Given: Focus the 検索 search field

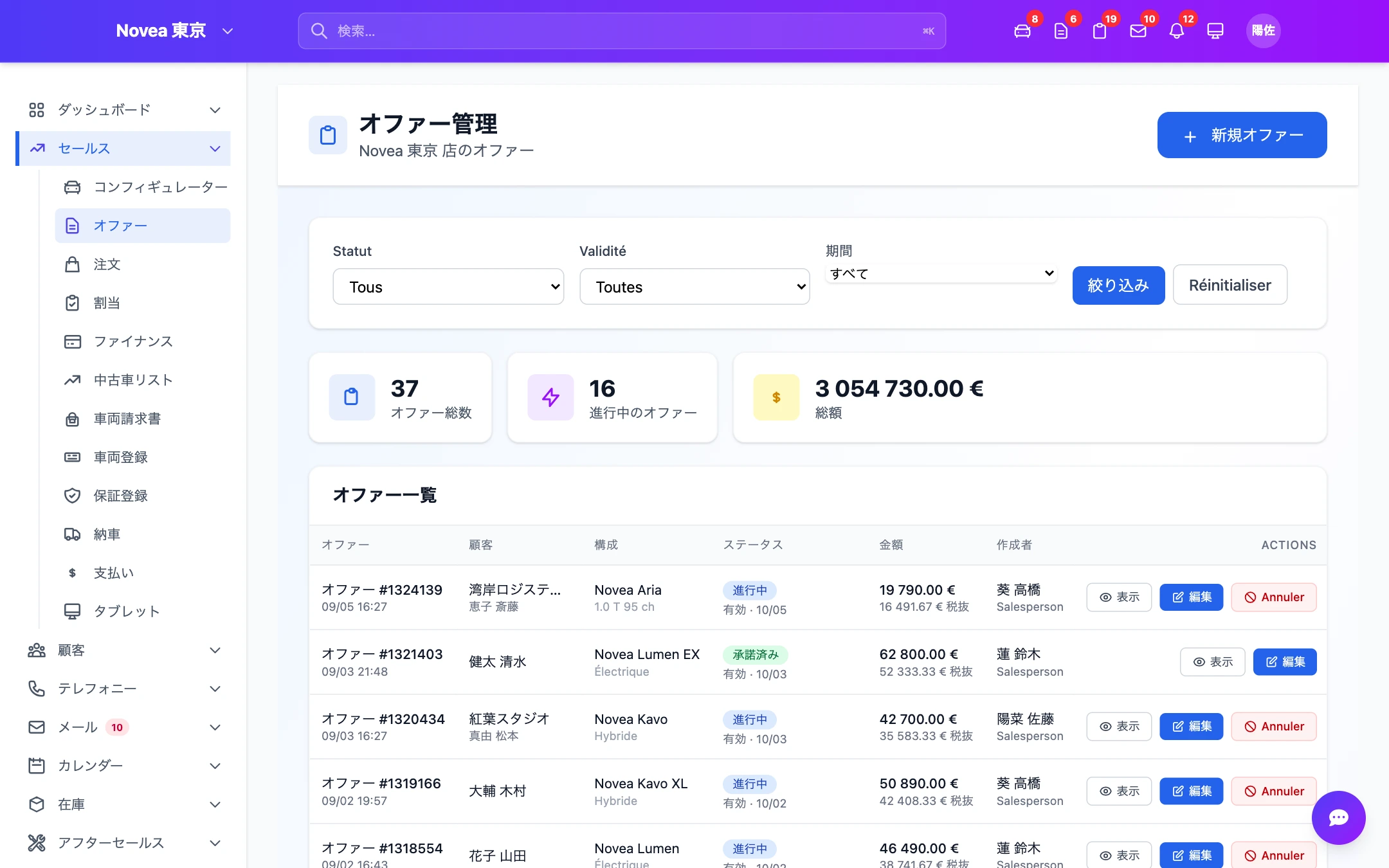Looking at the screenshot, I should point(622,31).
